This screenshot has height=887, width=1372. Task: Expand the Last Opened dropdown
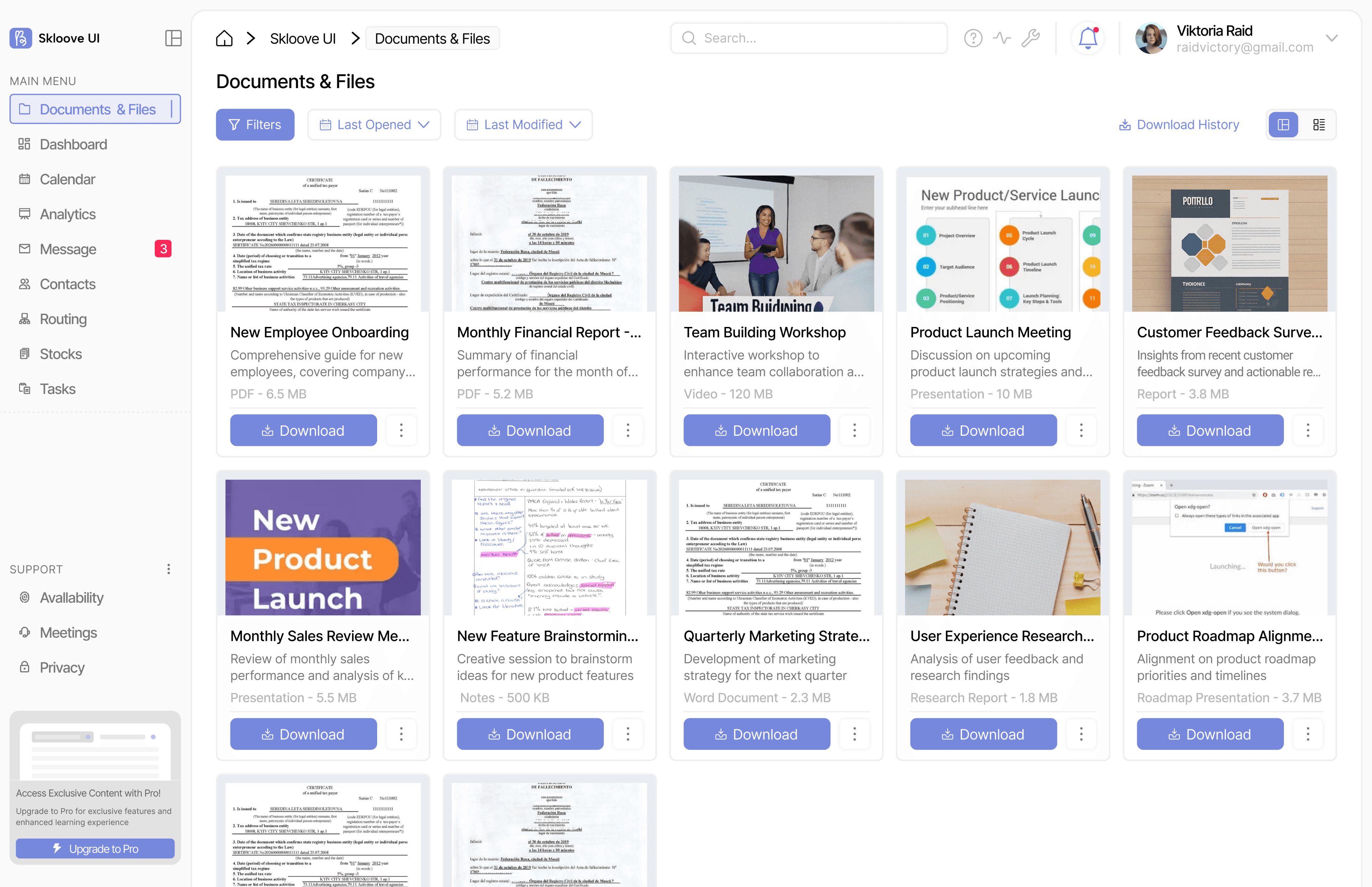(x=374, y=124)
